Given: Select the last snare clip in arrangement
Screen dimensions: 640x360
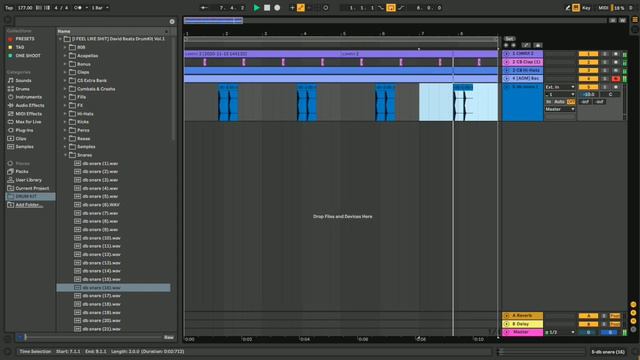Looking at the screenshot, I should pos(463,102).
